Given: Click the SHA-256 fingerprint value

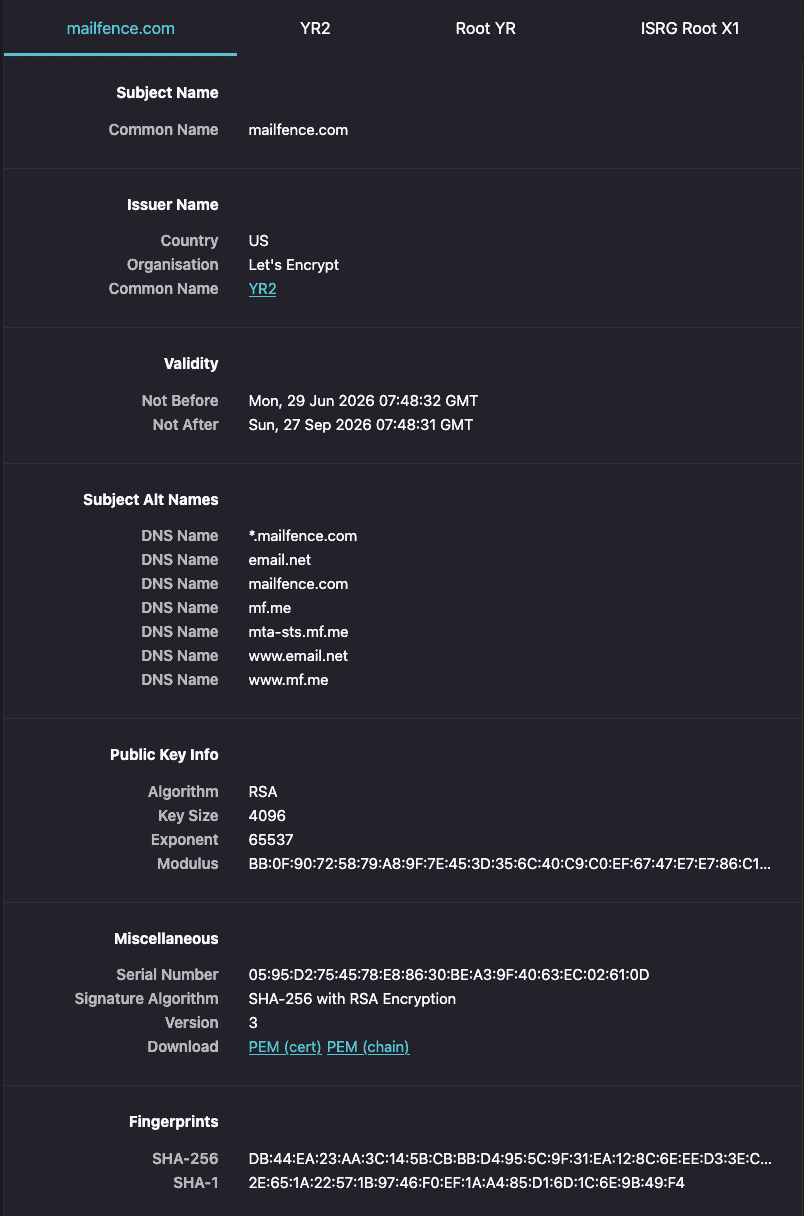Looking at the screenshot, I should click(x=510, y=1159).
